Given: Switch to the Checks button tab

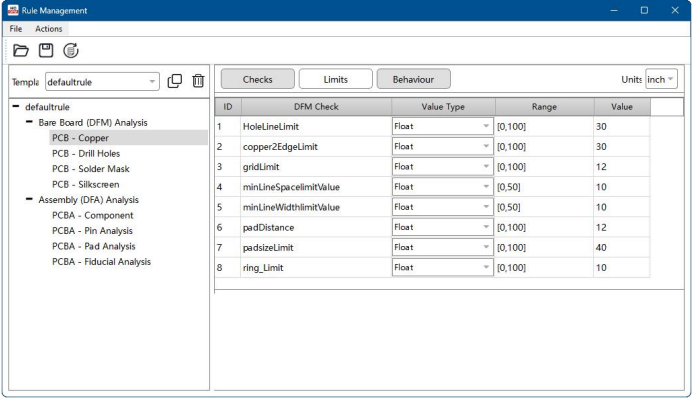Looking at the screenshot, I should coord(257,78).
